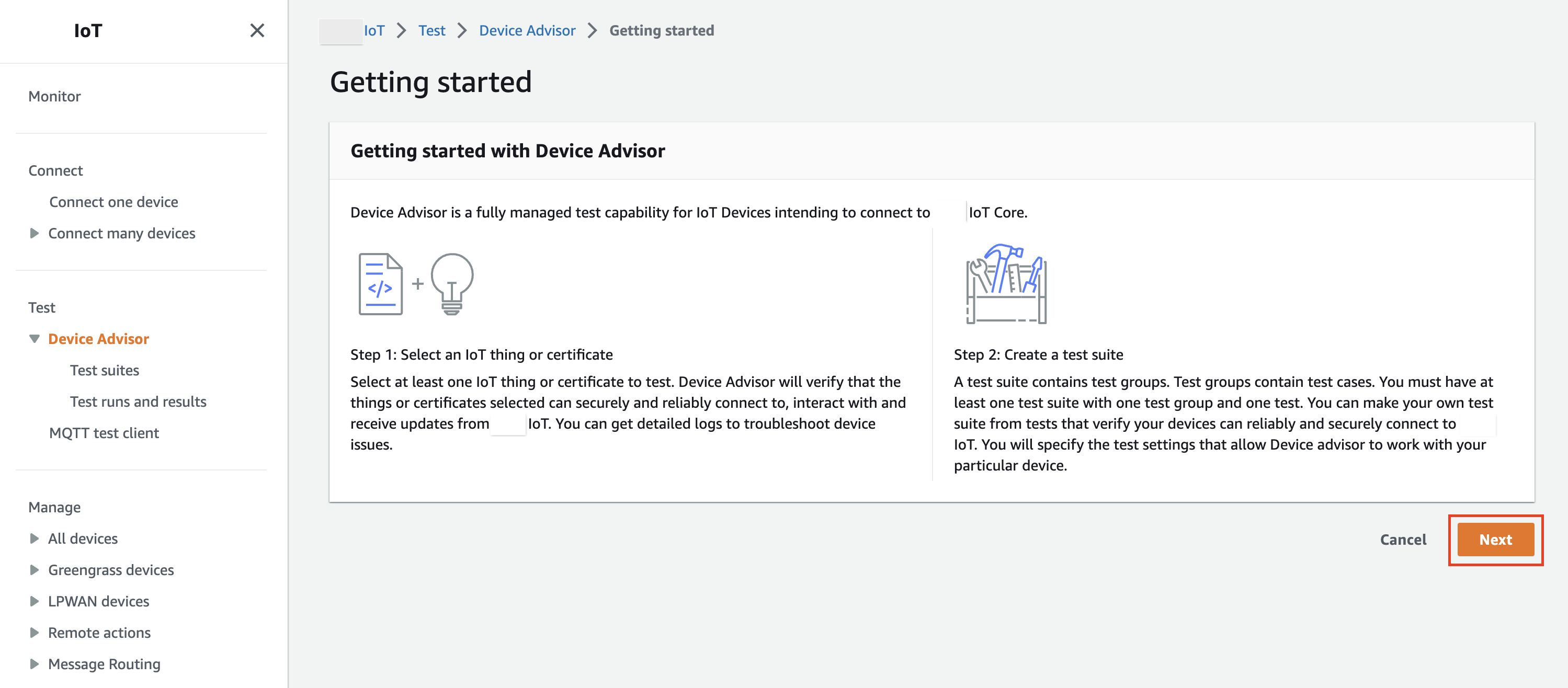Close the IoT sidebar panel

coord(257,30)
